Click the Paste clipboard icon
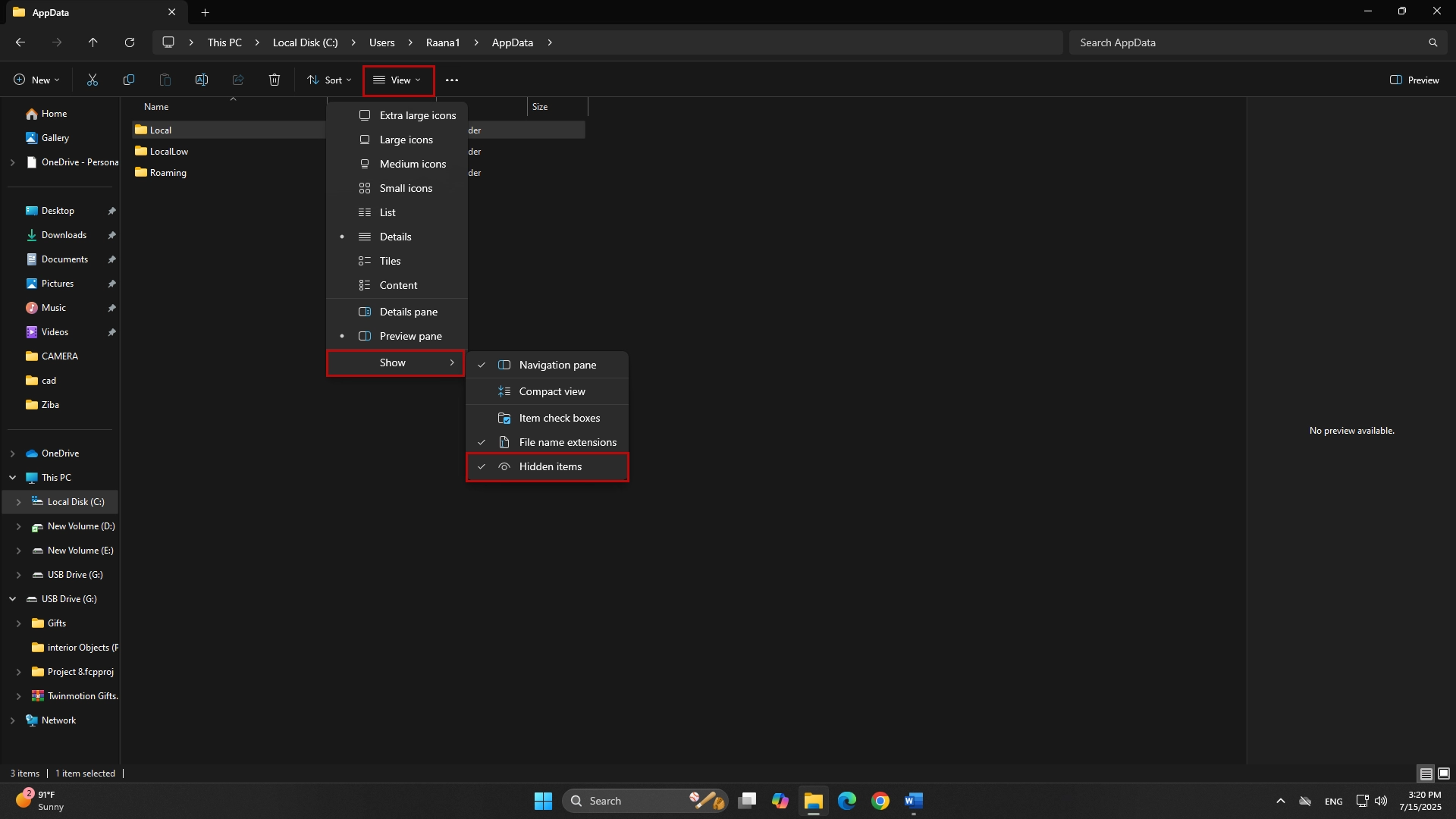Image resolution: width=1456 pixels, height=819 pixels. point(165,80)
